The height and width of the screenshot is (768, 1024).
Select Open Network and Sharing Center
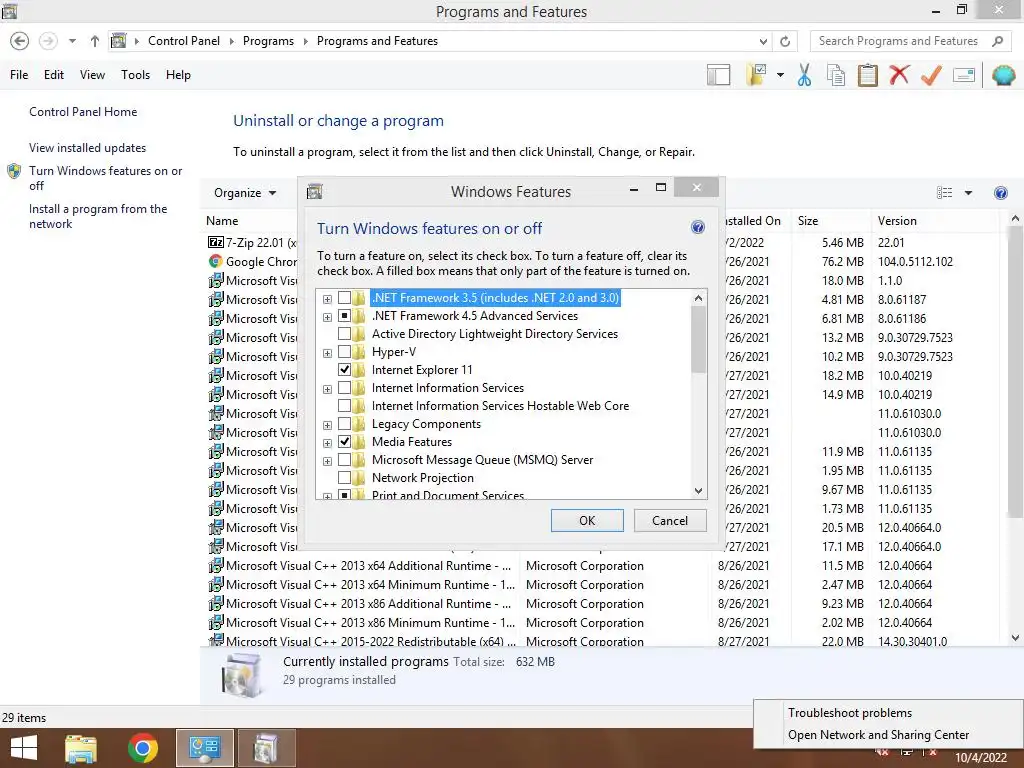tap(878, 735)
